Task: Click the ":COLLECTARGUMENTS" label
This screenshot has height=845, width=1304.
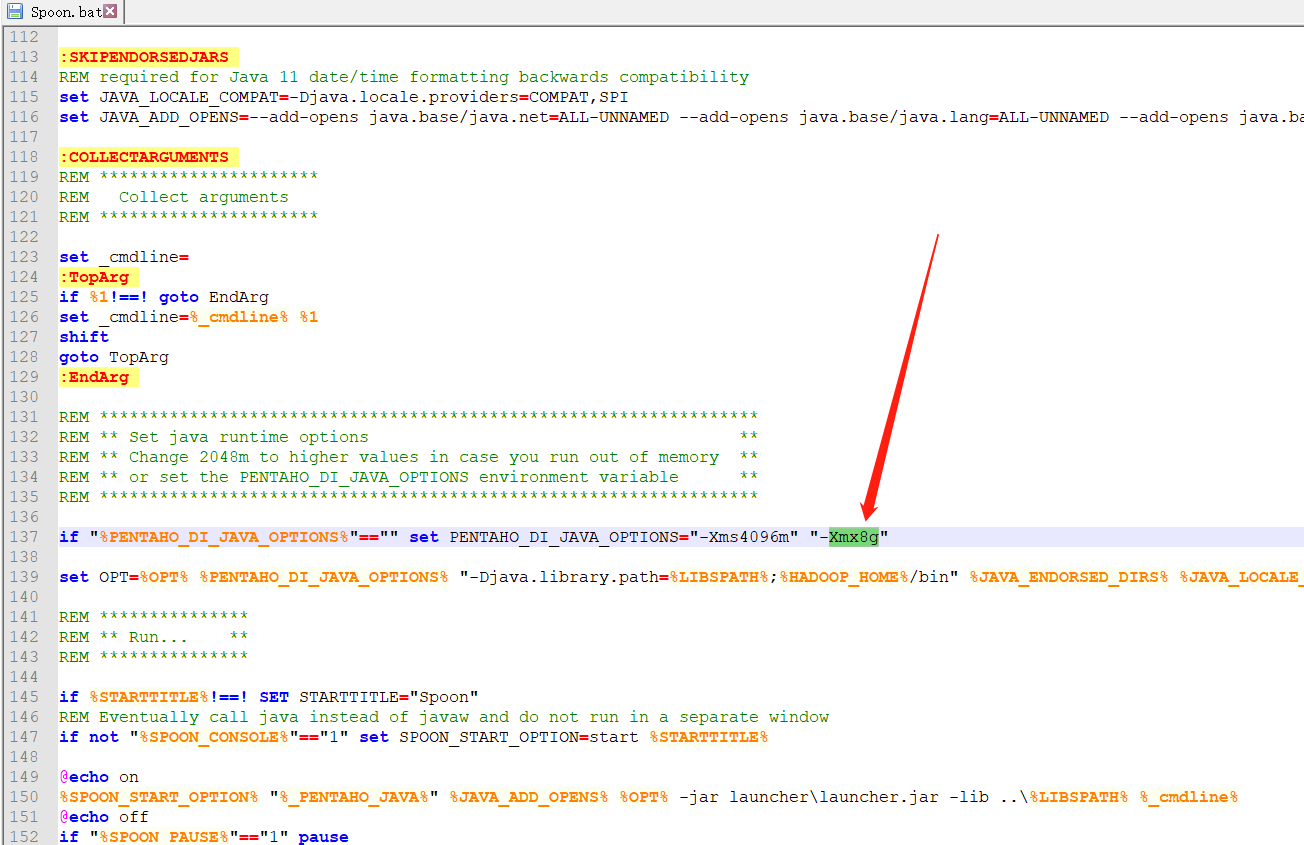Action: click(148, 157)
